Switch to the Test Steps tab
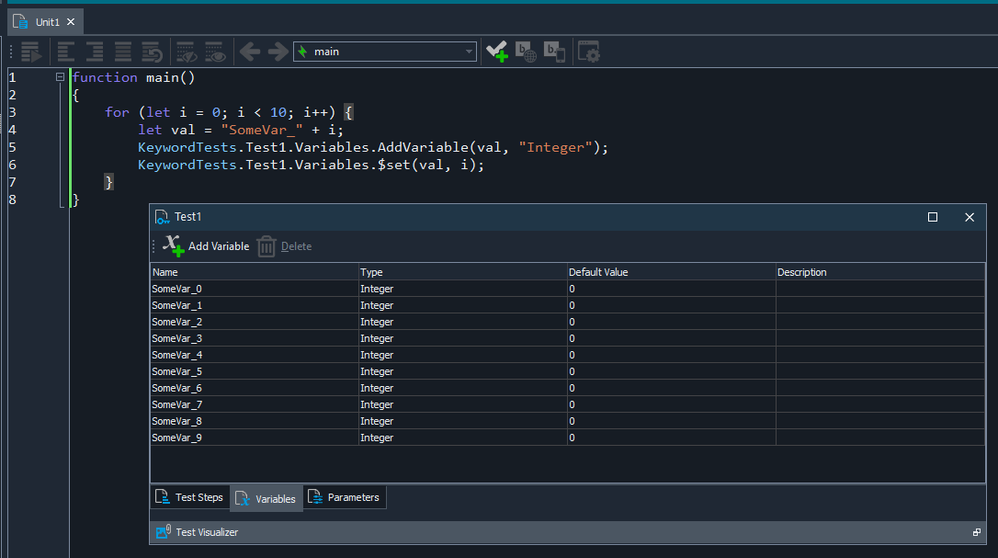Viewport: 998px width, 558px height. [189, 497]
